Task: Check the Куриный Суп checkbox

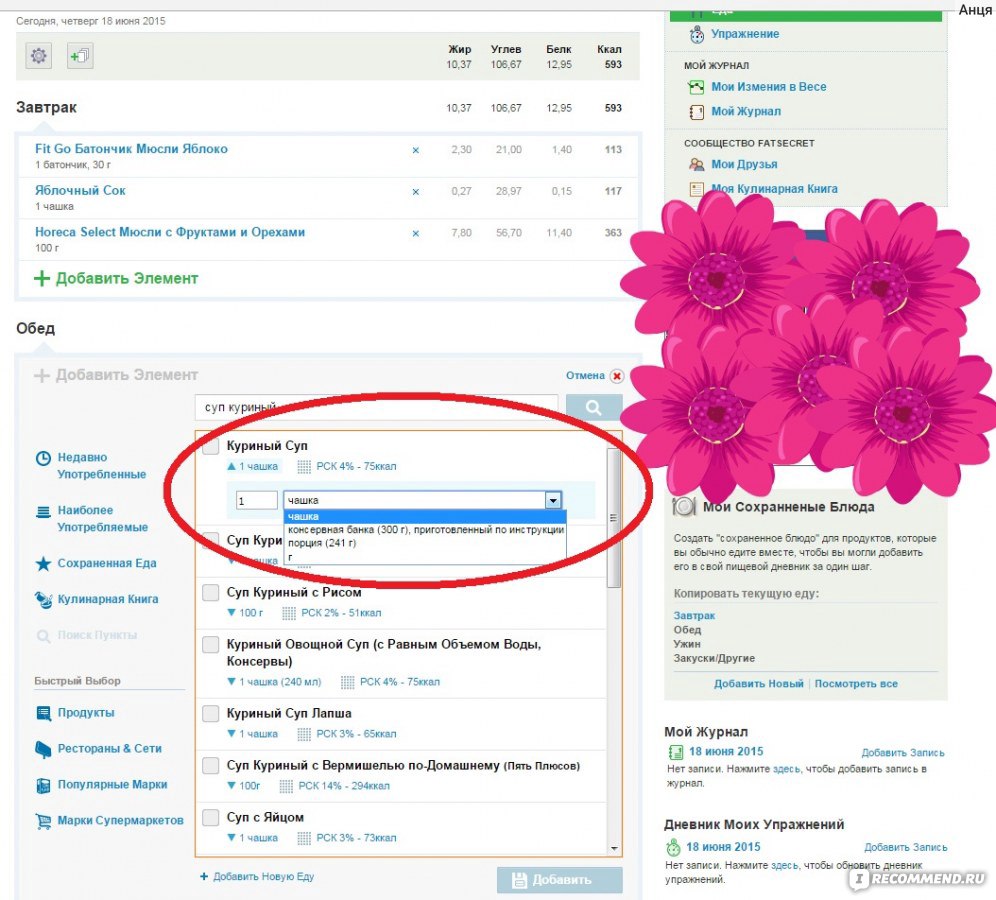Action: [x=210, y=446]
